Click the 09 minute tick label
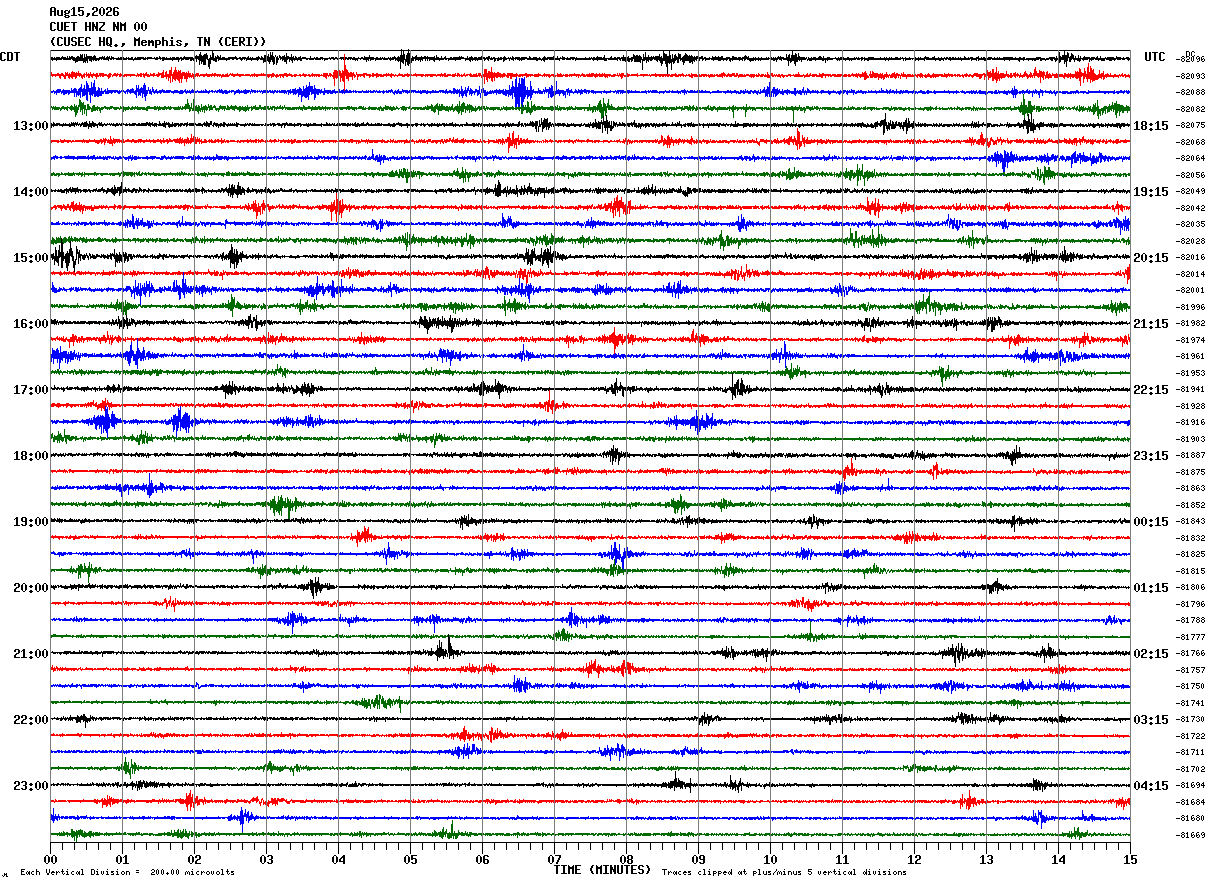Image resolution: width=1210 pixels, height=886 pixels. click(698, 859)
